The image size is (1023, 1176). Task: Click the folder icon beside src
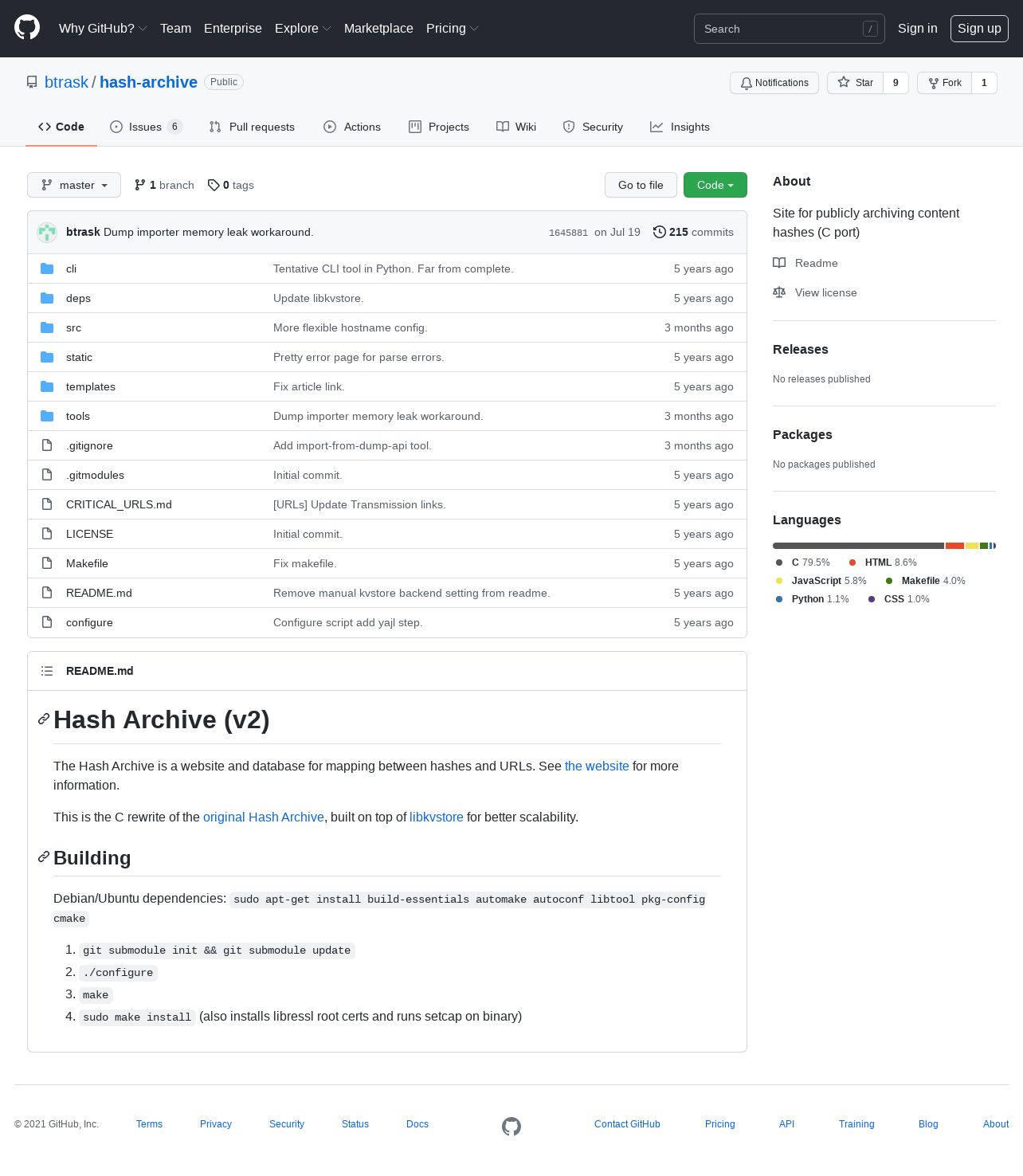(47, 327)
